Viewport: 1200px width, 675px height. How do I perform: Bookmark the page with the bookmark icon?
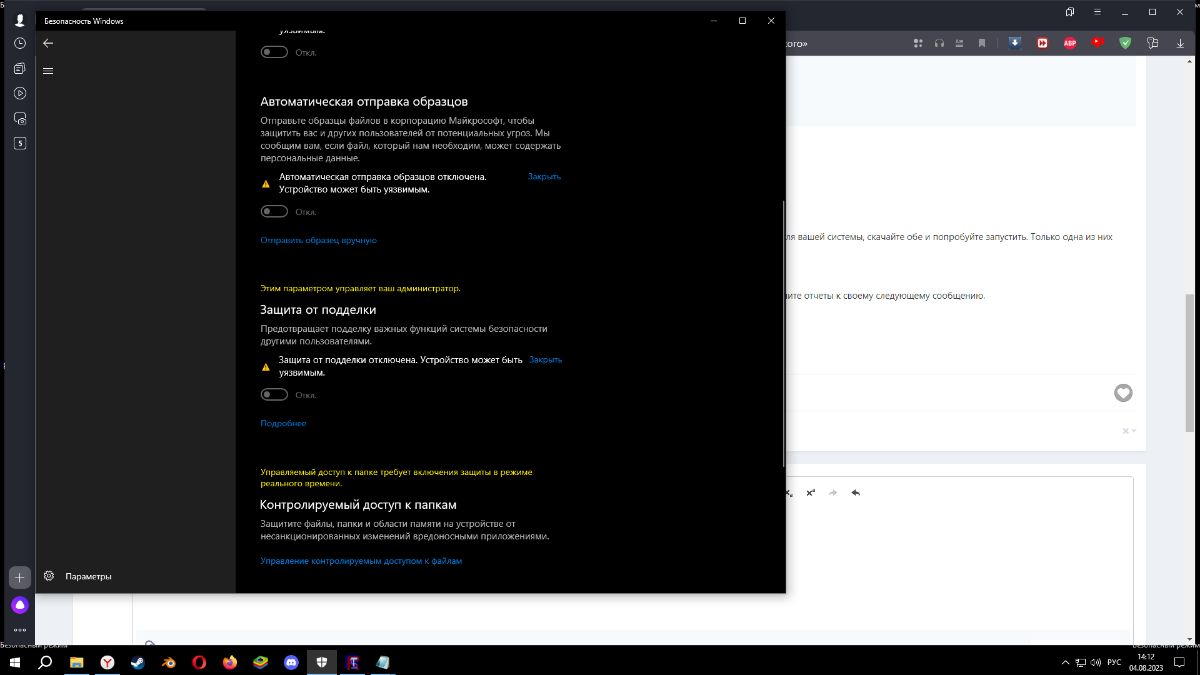[982, 43]
